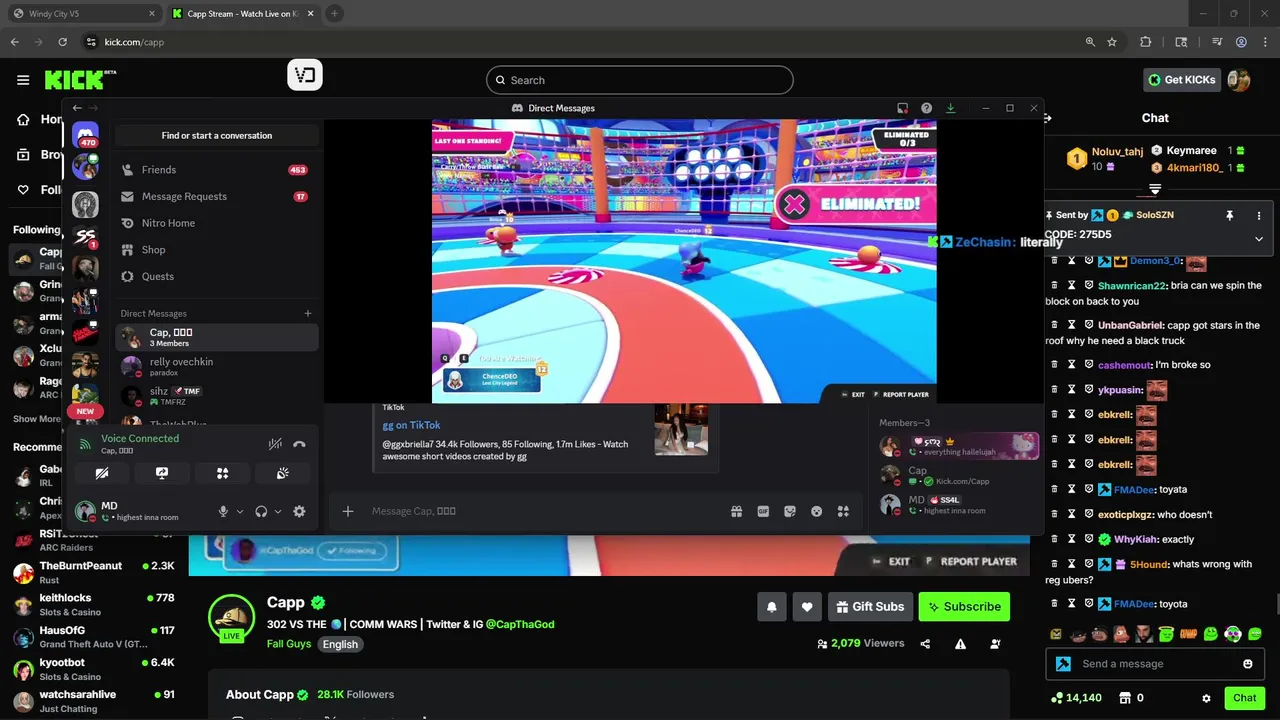Share the Capp stream

[925, 644]
